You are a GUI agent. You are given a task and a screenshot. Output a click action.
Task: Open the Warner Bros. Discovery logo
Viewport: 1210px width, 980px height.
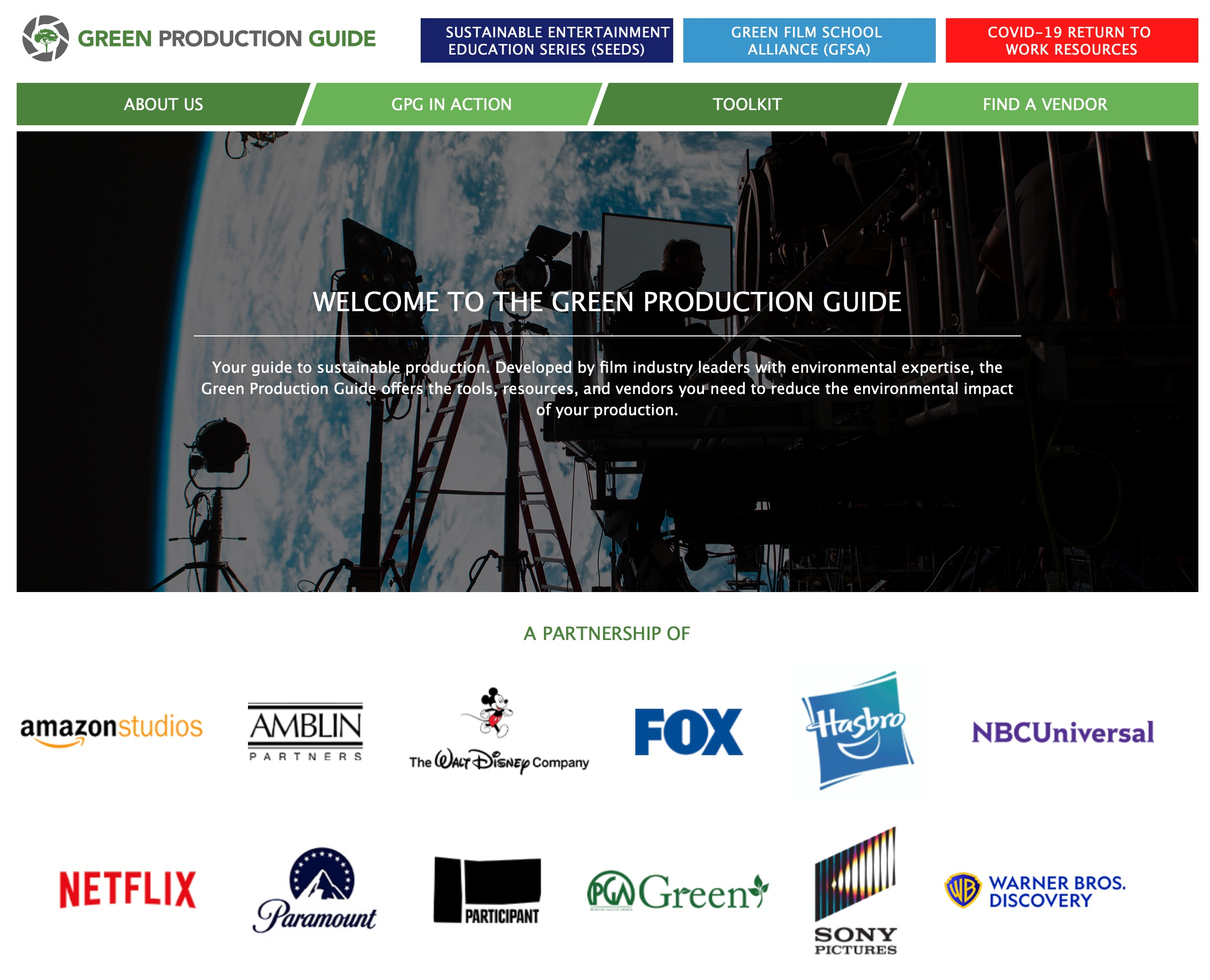[1034, 892]
